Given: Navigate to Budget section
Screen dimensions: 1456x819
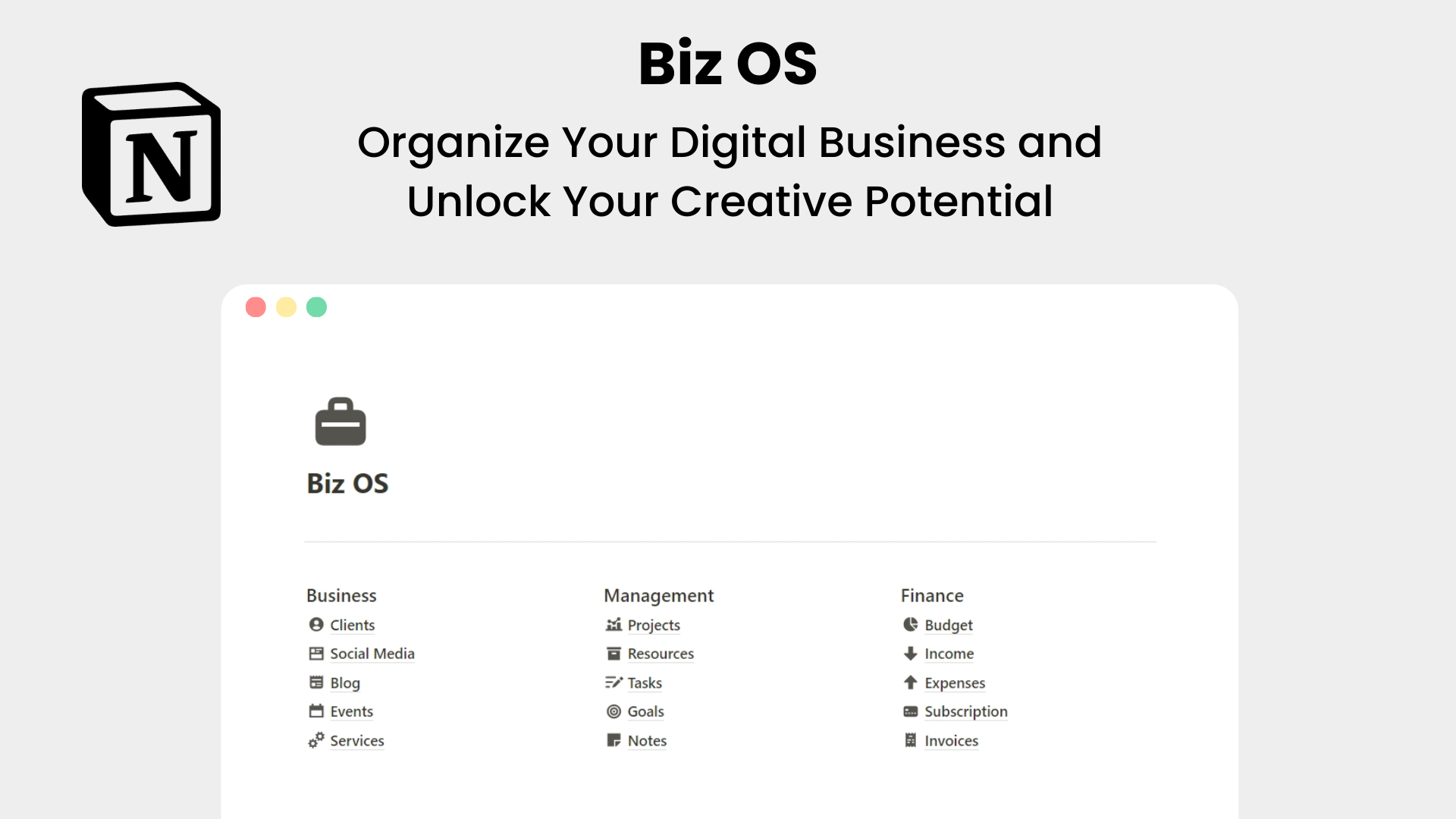Looking at the screenshot, I should tap(948, 624).
